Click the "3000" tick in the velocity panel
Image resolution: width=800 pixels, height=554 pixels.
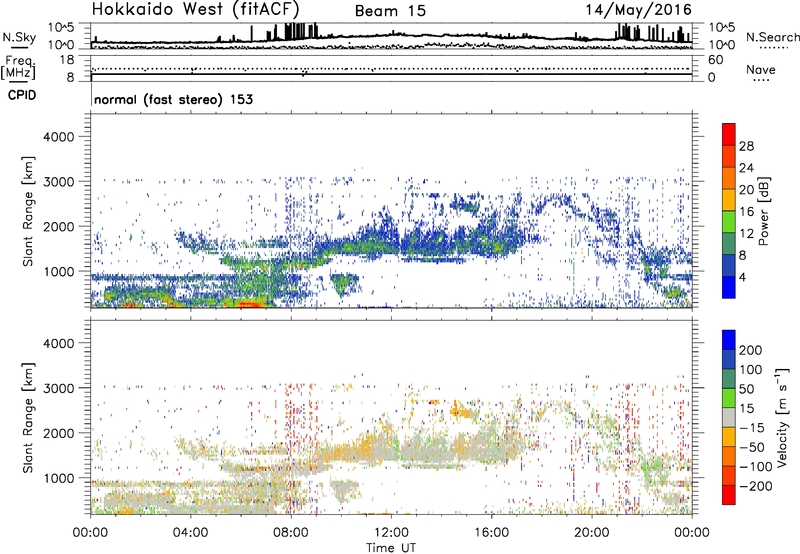click(x=58, y=388)
